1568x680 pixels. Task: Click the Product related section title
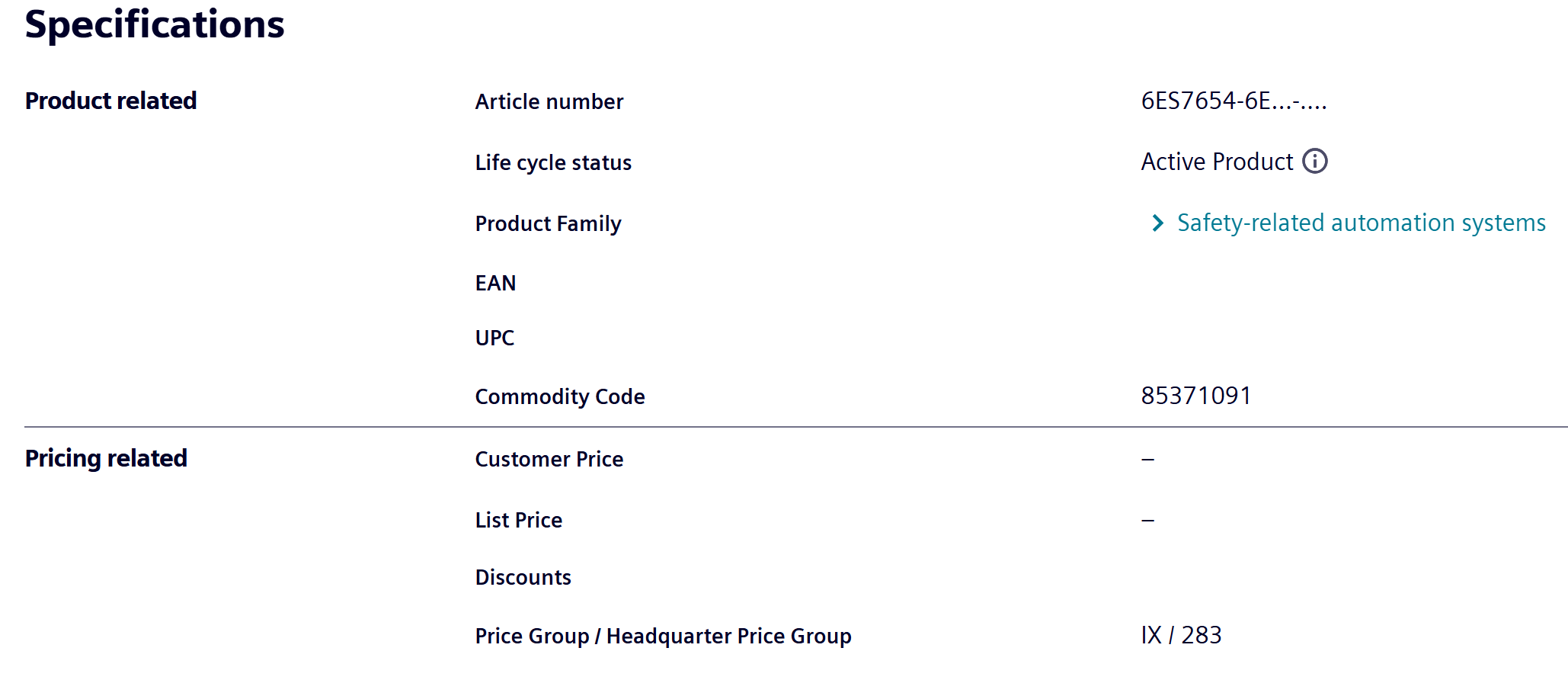pos(110,101)
